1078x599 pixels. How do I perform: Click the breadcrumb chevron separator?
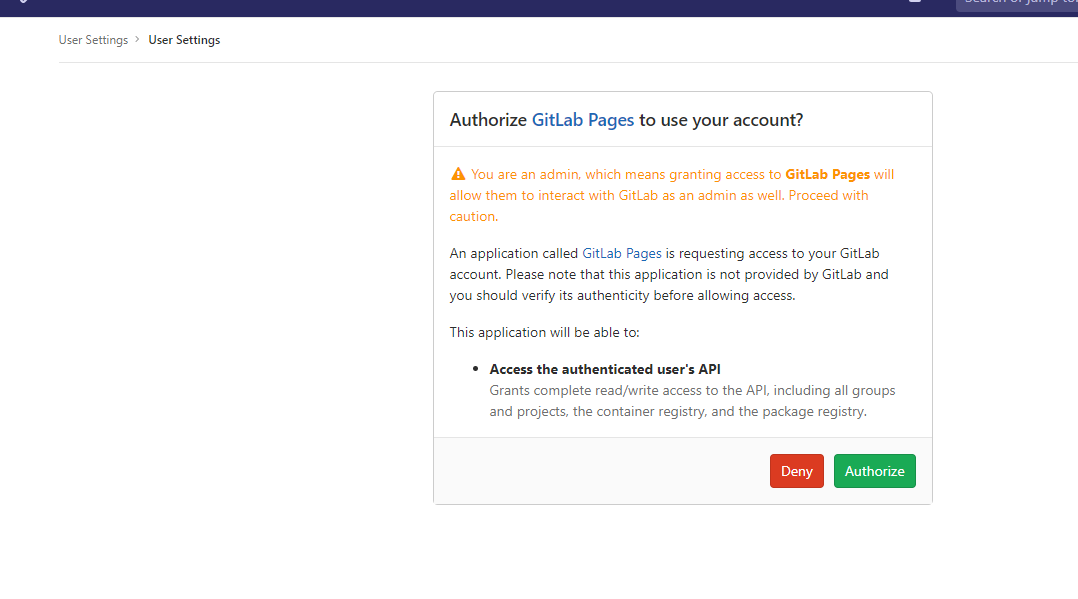(x=138, y=40)
